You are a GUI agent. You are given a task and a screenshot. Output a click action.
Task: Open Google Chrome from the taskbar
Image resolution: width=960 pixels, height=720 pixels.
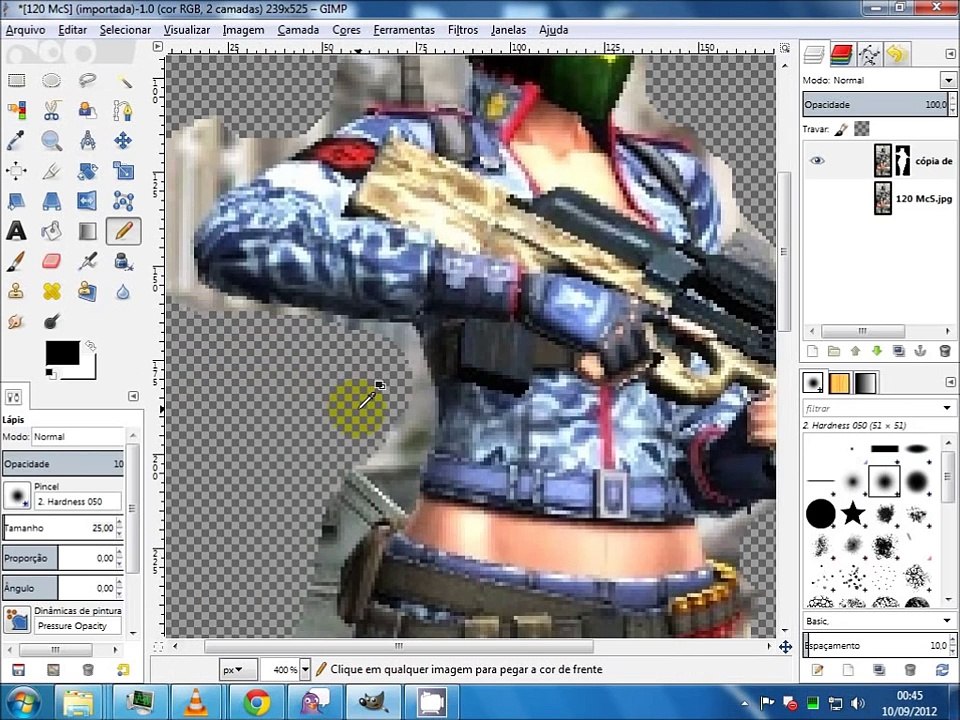257,702
